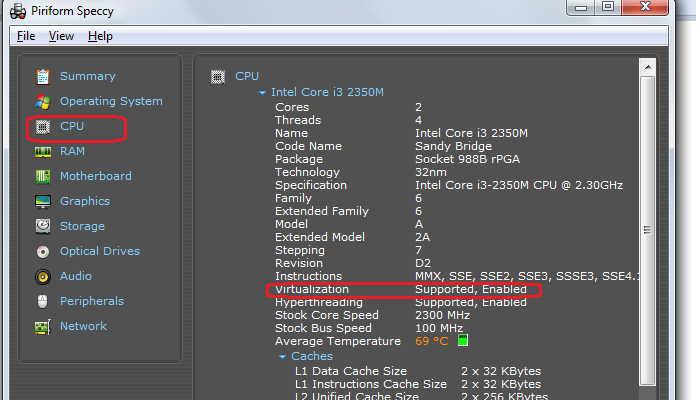Image resolution: width=700 pixels, height=400 pixels.
Task: Click the Speccy title bar app icon
Action: click(x=18, y=11)
